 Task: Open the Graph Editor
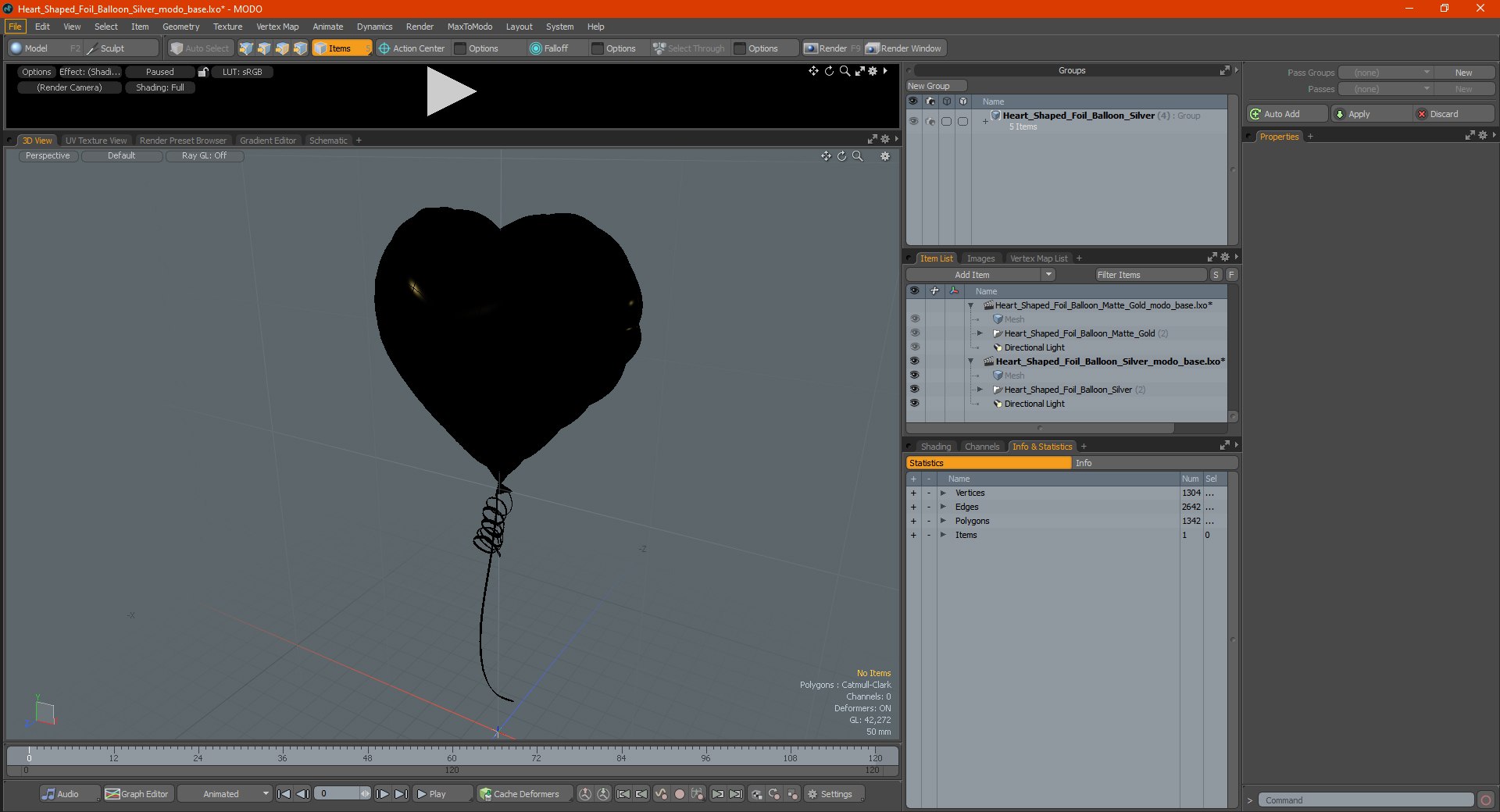137,794
